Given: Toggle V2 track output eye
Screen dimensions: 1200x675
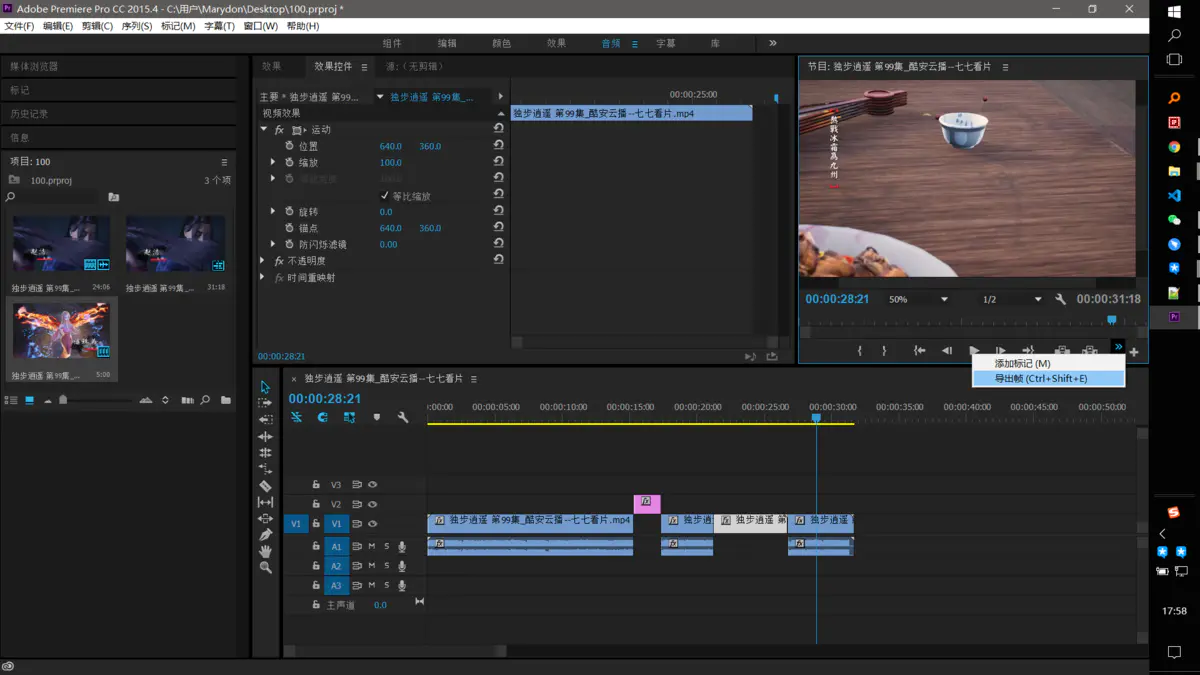Looking at the screenshot, I should click(x=372, y=504).
